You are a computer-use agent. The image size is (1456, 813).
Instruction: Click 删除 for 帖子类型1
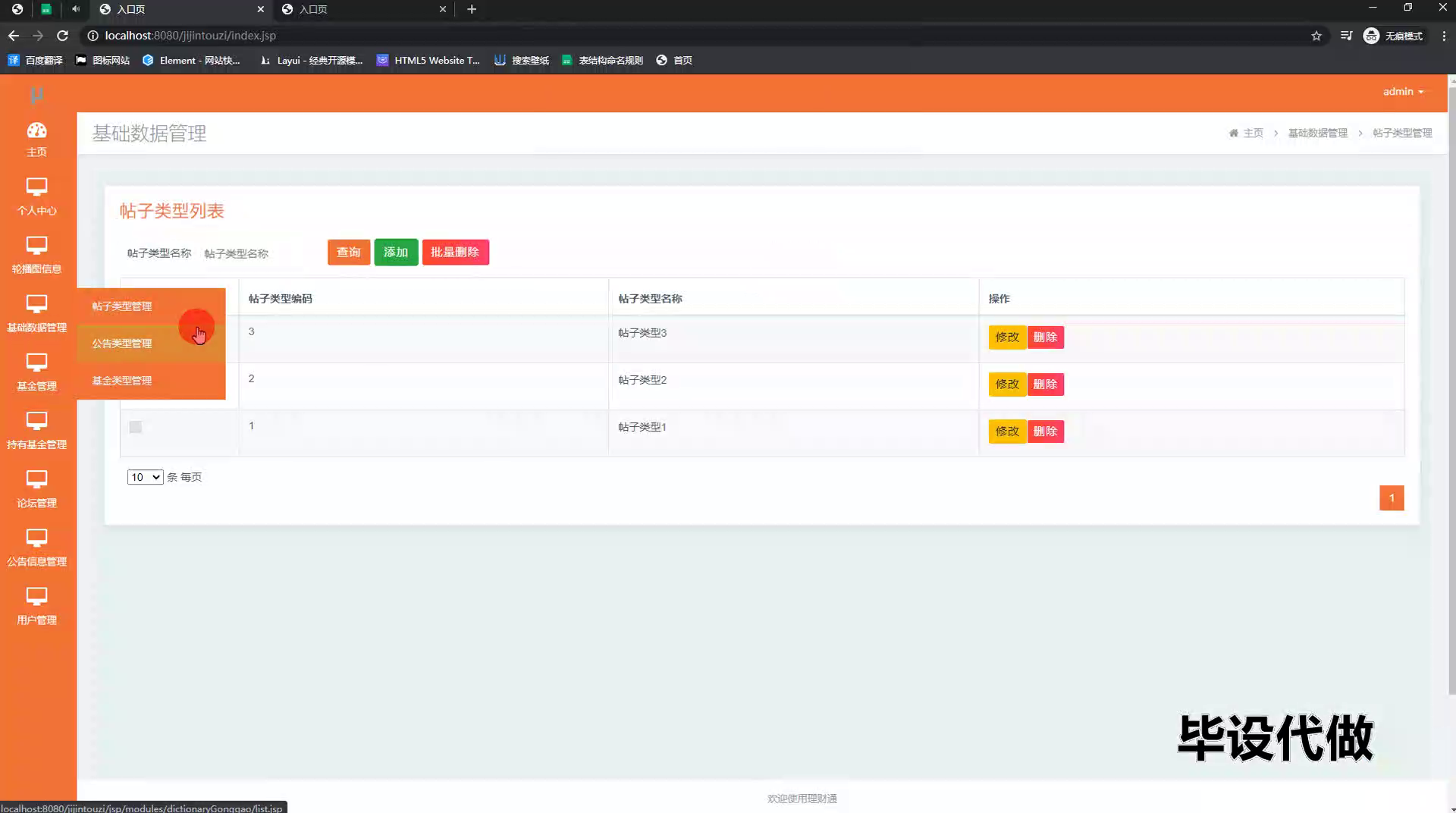pos(1045,432)
